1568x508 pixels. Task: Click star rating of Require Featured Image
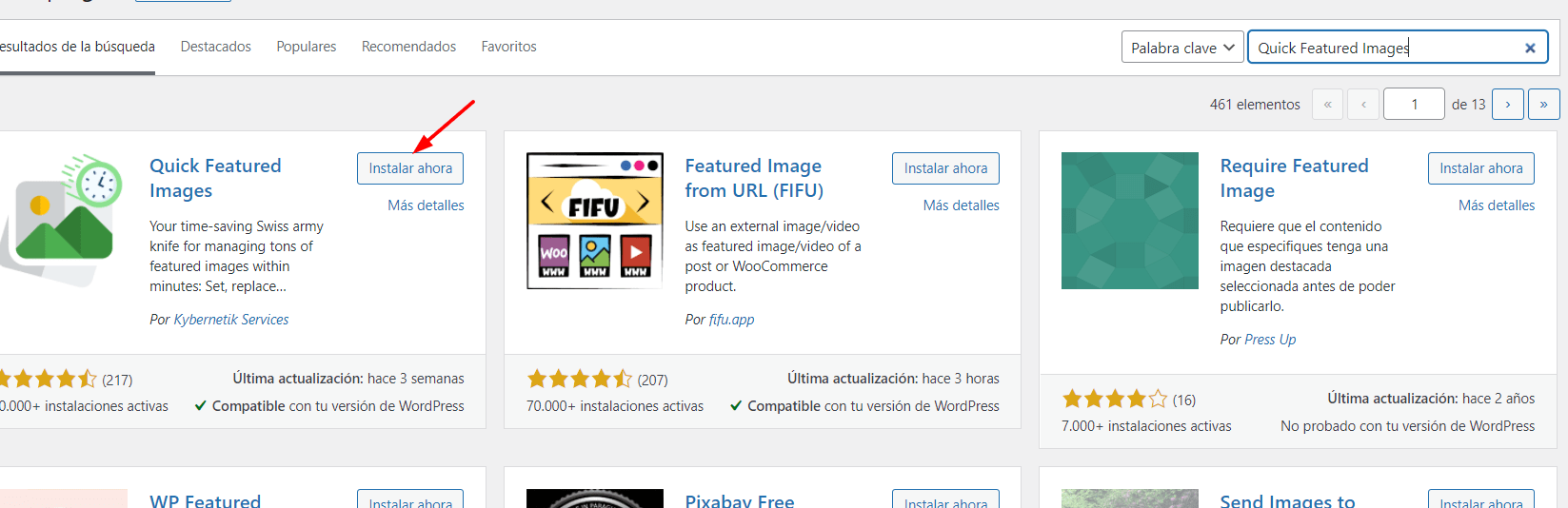(1115, 399)
